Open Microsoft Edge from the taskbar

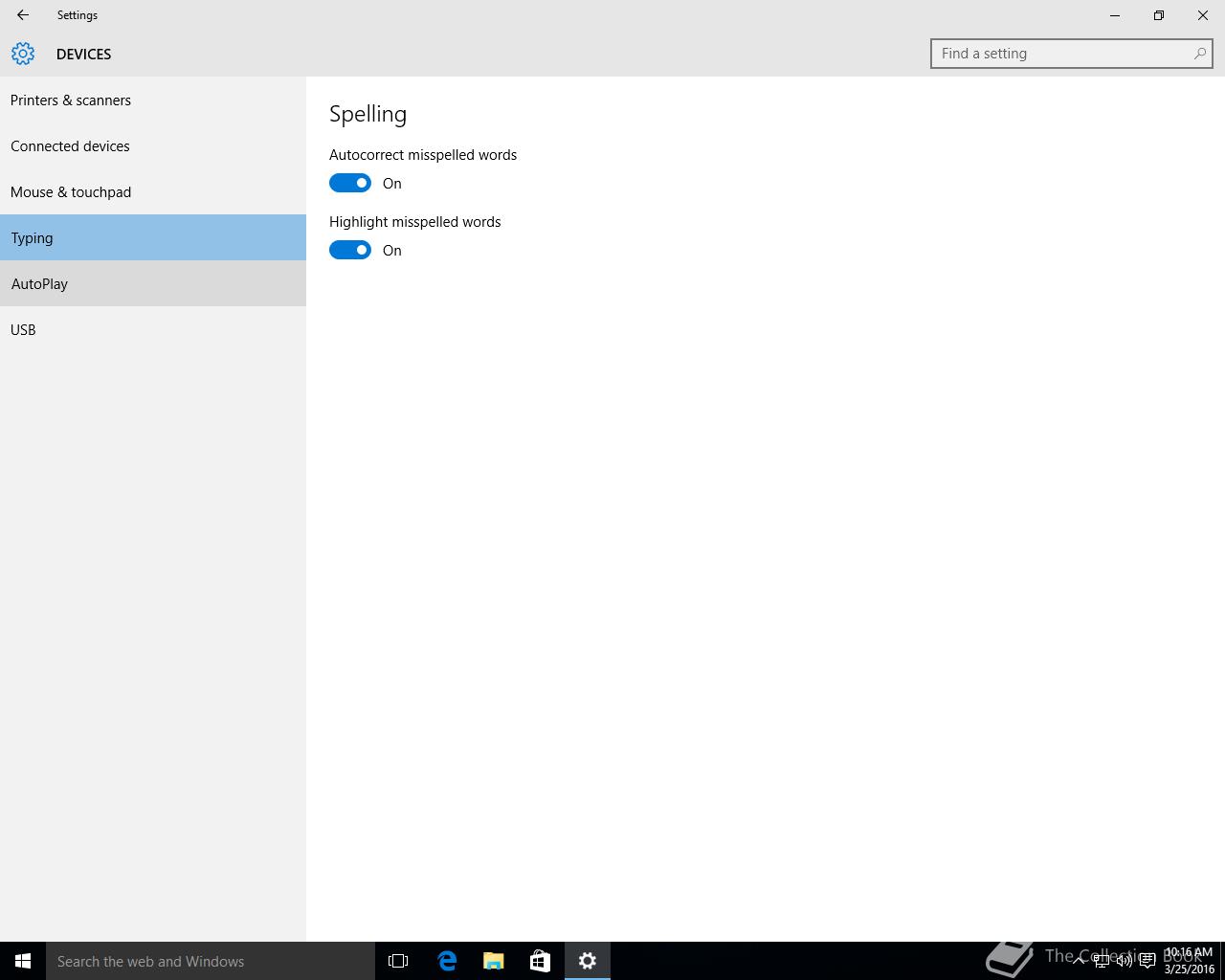[447, 961]
